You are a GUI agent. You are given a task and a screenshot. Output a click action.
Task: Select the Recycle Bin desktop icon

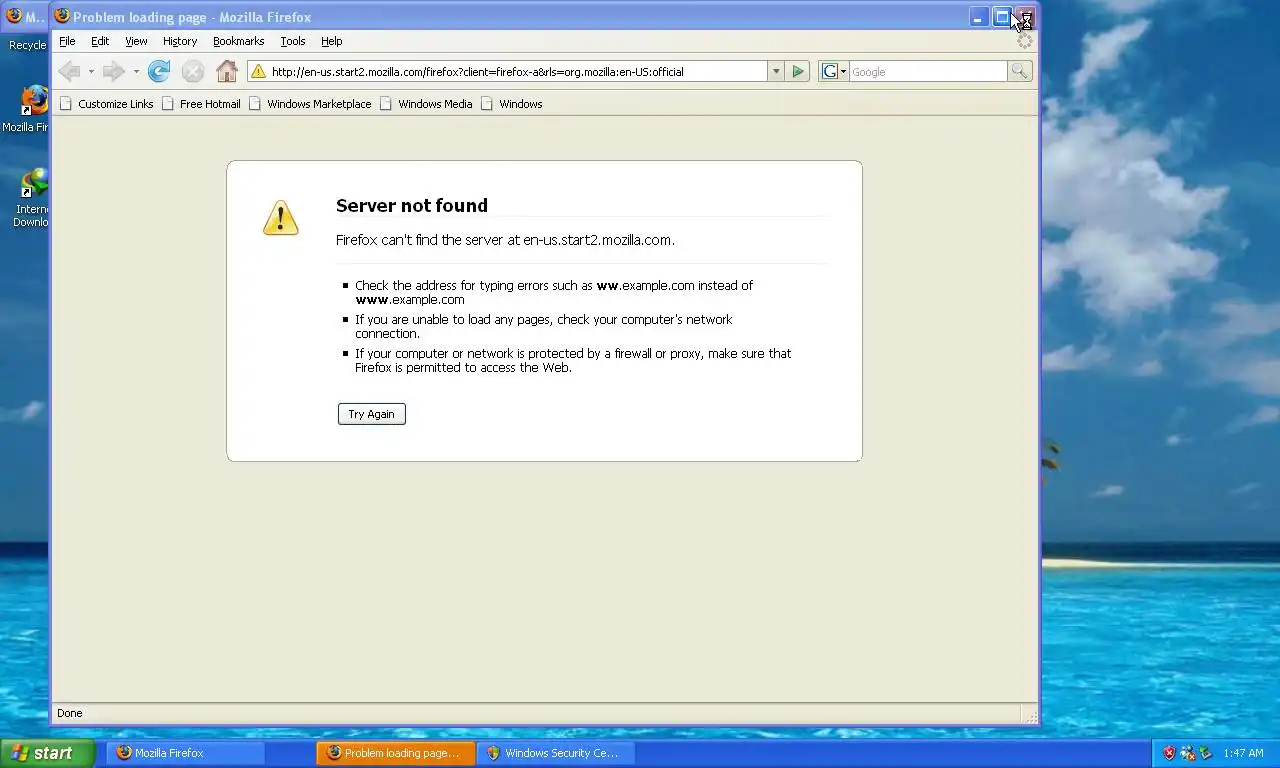point(28,45)
